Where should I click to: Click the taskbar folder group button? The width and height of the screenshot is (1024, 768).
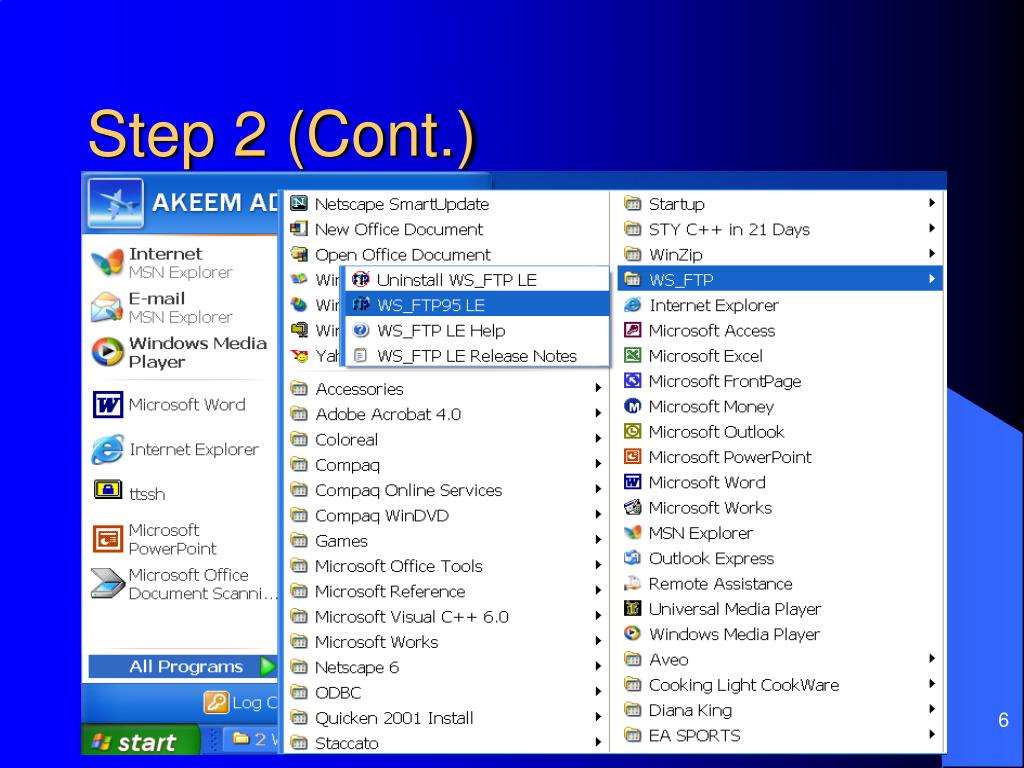252,740
